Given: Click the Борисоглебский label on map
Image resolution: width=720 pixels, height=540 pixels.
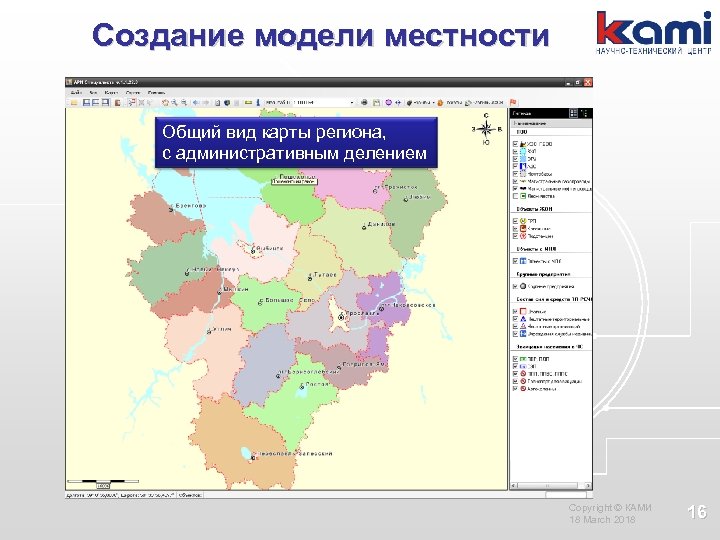Looking at the screenshot, I should click(312, 371).
